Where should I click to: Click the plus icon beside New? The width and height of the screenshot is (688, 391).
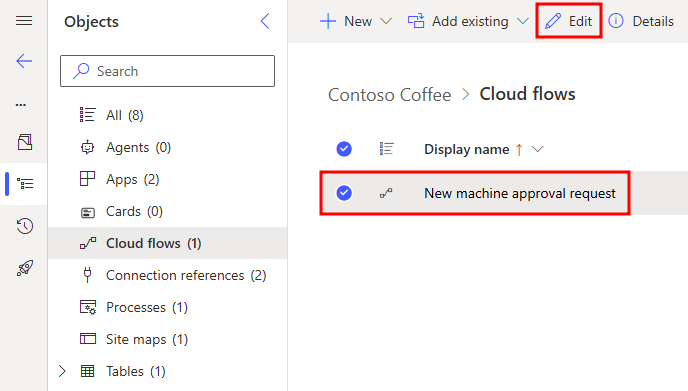tap(328, 21)
